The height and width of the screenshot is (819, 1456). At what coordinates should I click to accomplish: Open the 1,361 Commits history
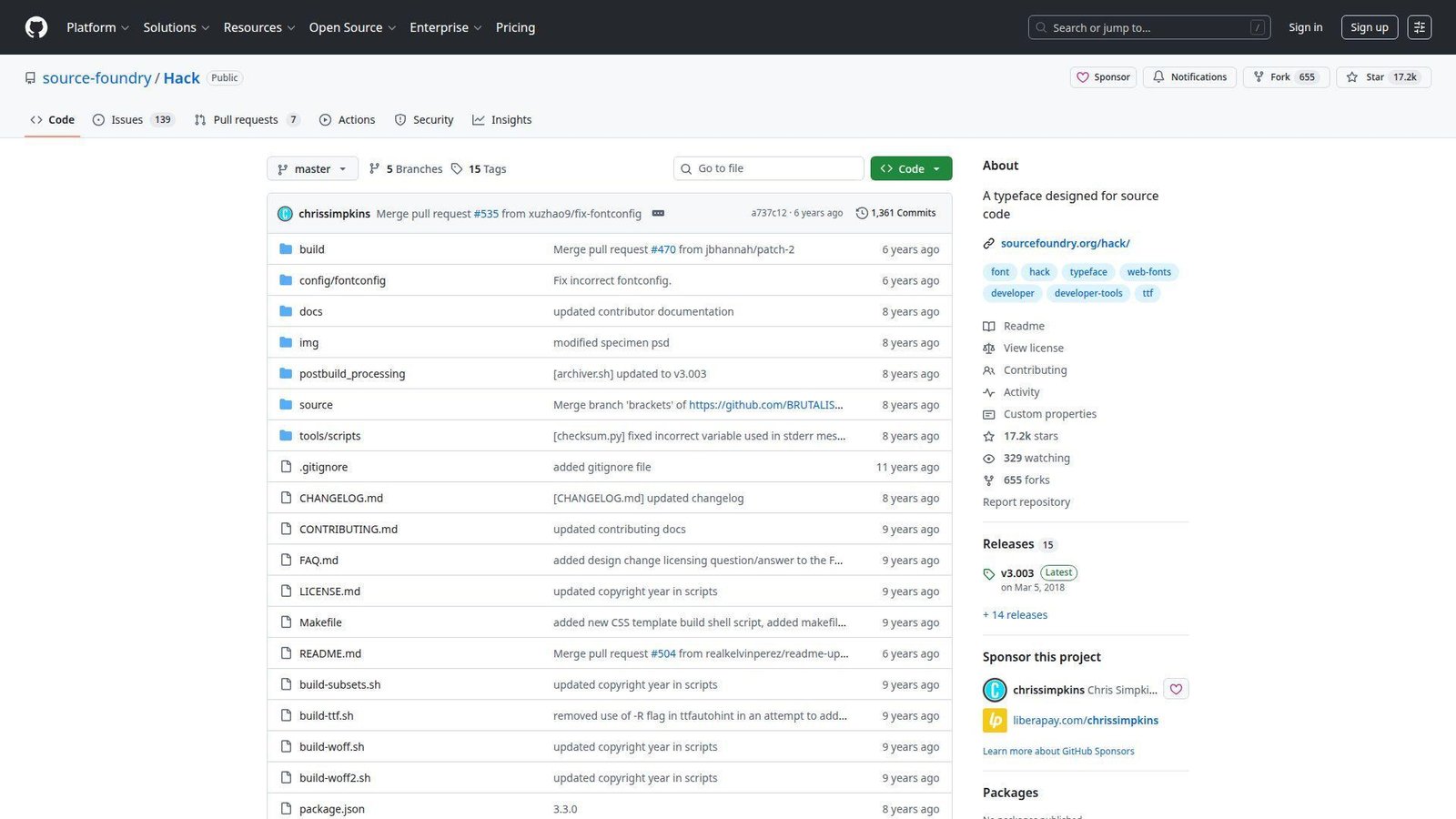coord(895,213)
